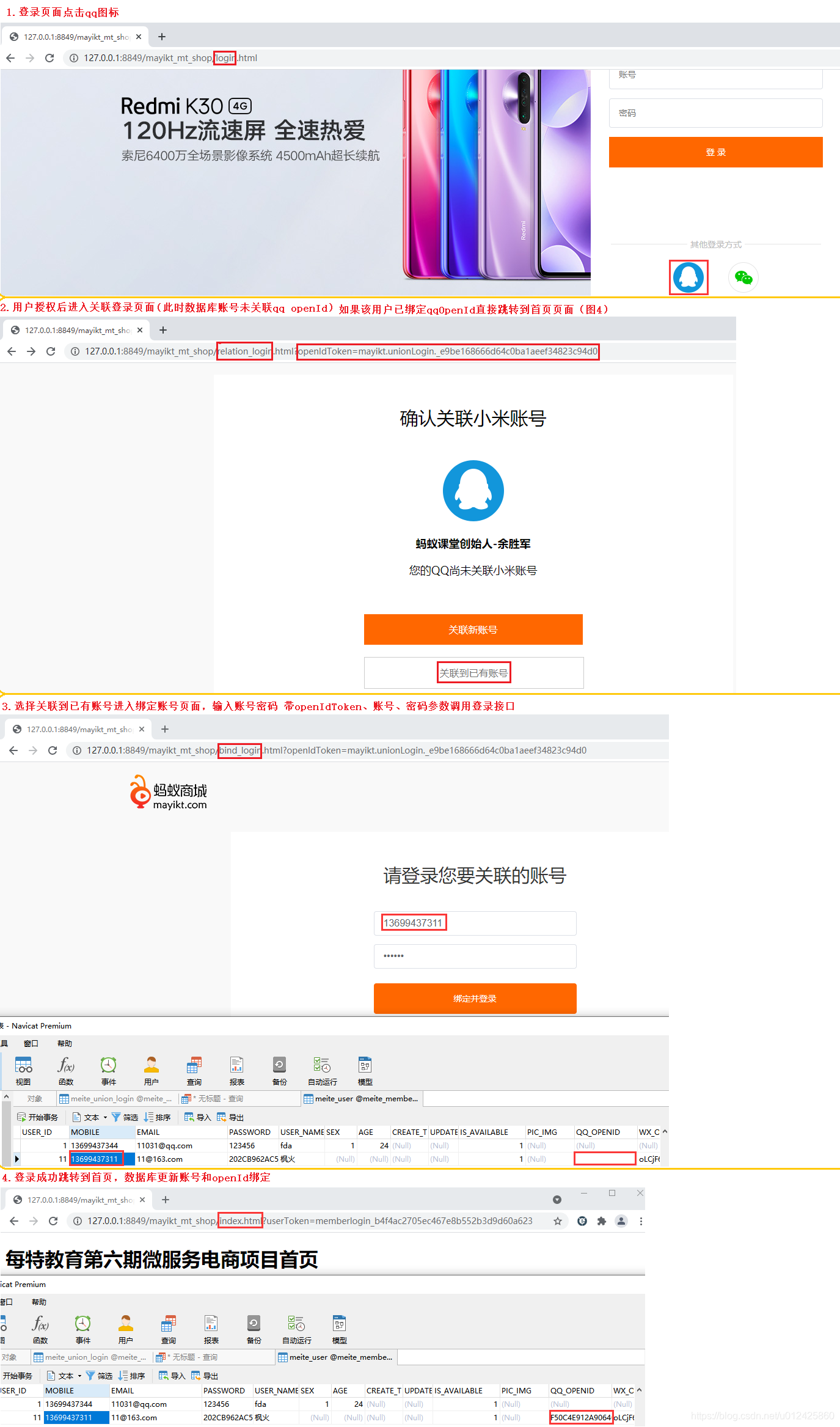This screenshot has width=840, height=1427.
Task: Click 函数 icon in Navicat under bind_login page
Action: [x=66, y=1071]
